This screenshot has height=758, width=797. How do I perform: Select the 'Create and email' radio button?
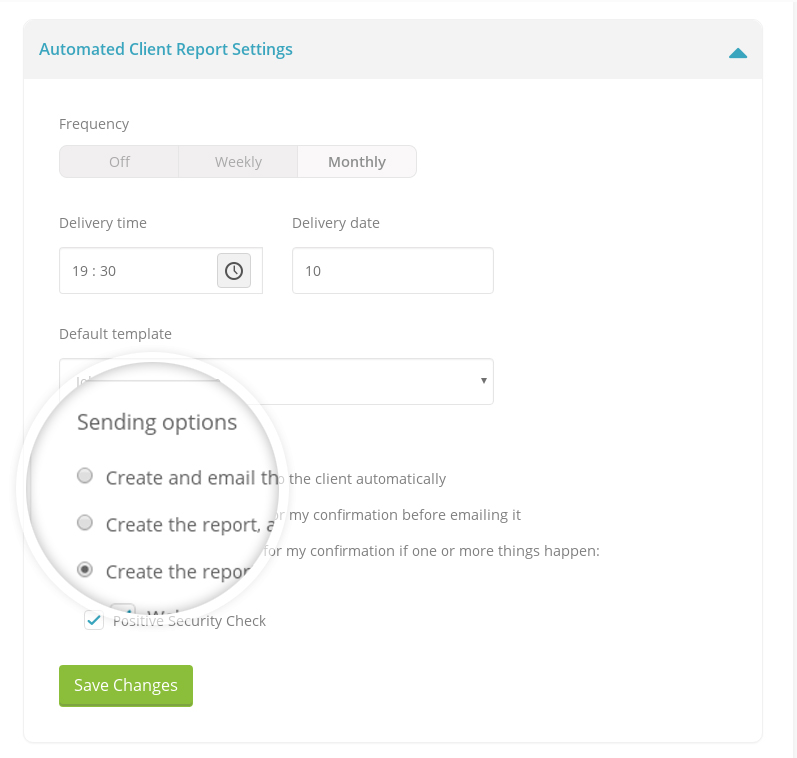[86, 476]
